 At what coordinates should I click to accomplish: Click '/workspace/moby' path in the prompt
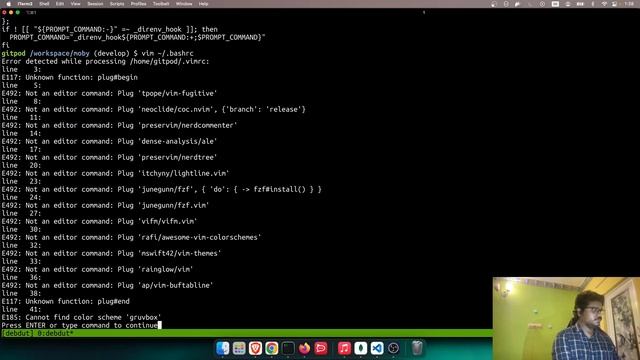pyautogui.click(x=60, y=53)
